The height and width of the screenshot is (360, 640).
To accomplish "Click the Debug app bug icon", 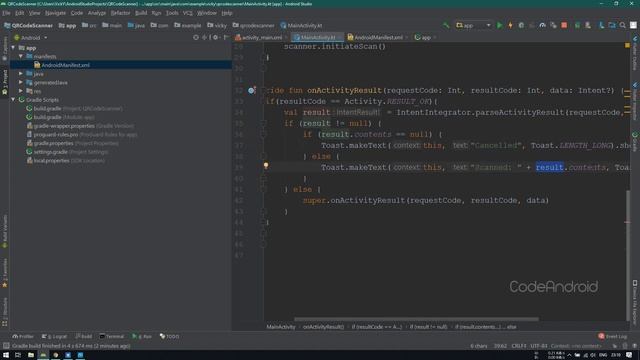I will tap(521, 25).
